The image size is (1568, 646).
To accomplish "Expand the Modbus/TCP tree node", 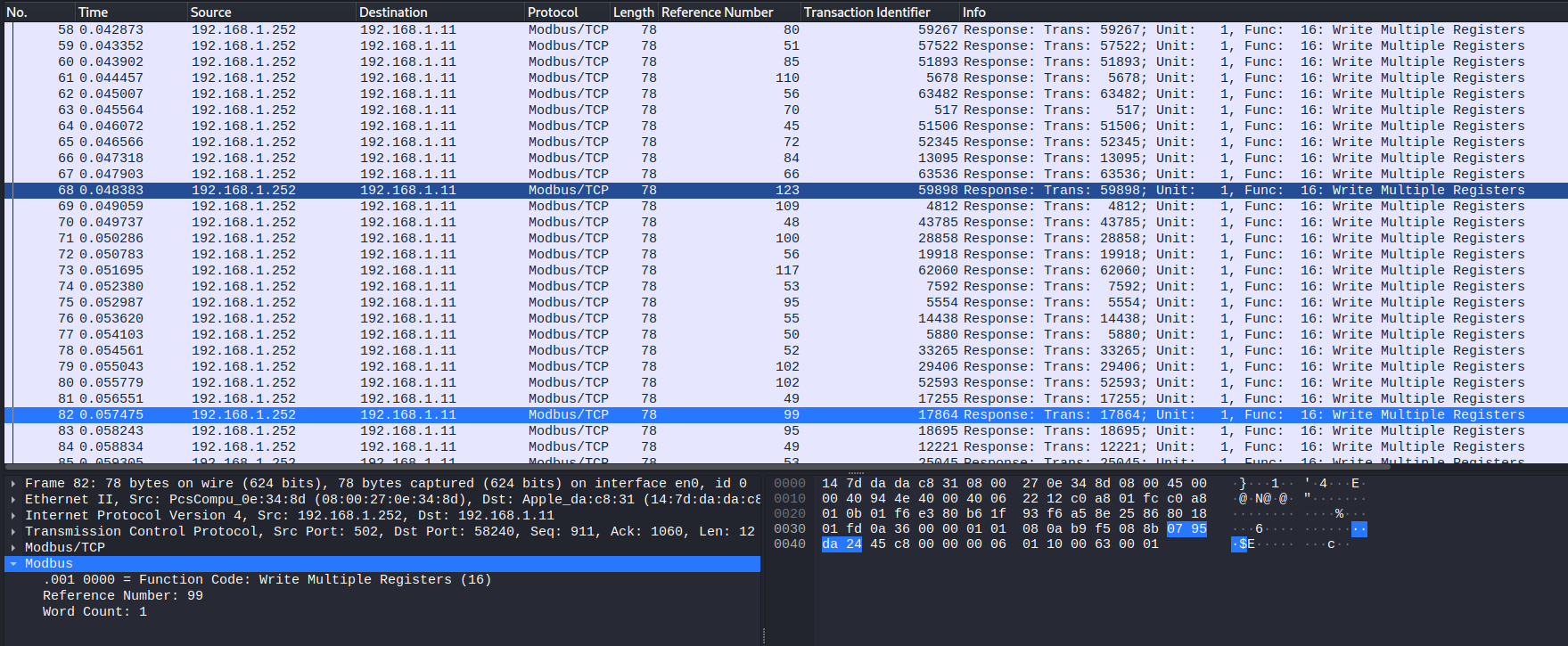I will coord(13,548).
